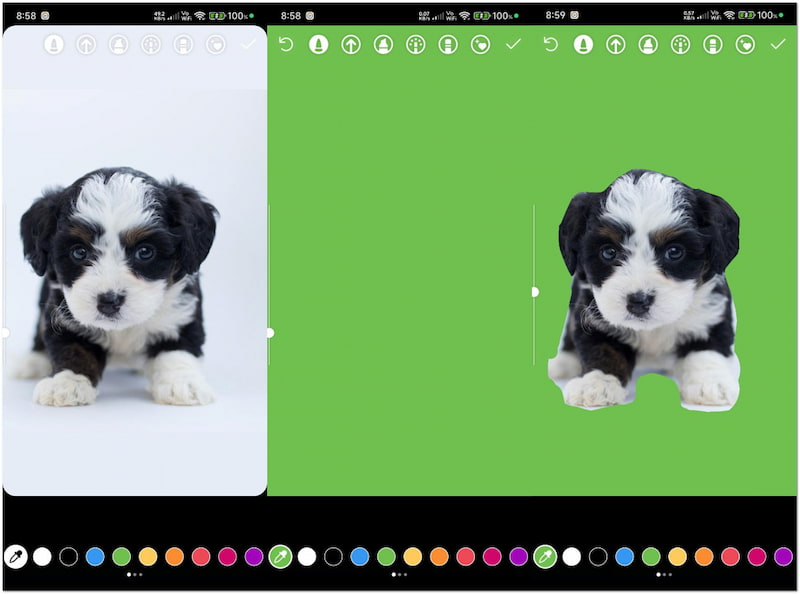The image size is (800, 594).
Task: Pick white color swatch on puppy cutout screen
Action: [572, 556]
